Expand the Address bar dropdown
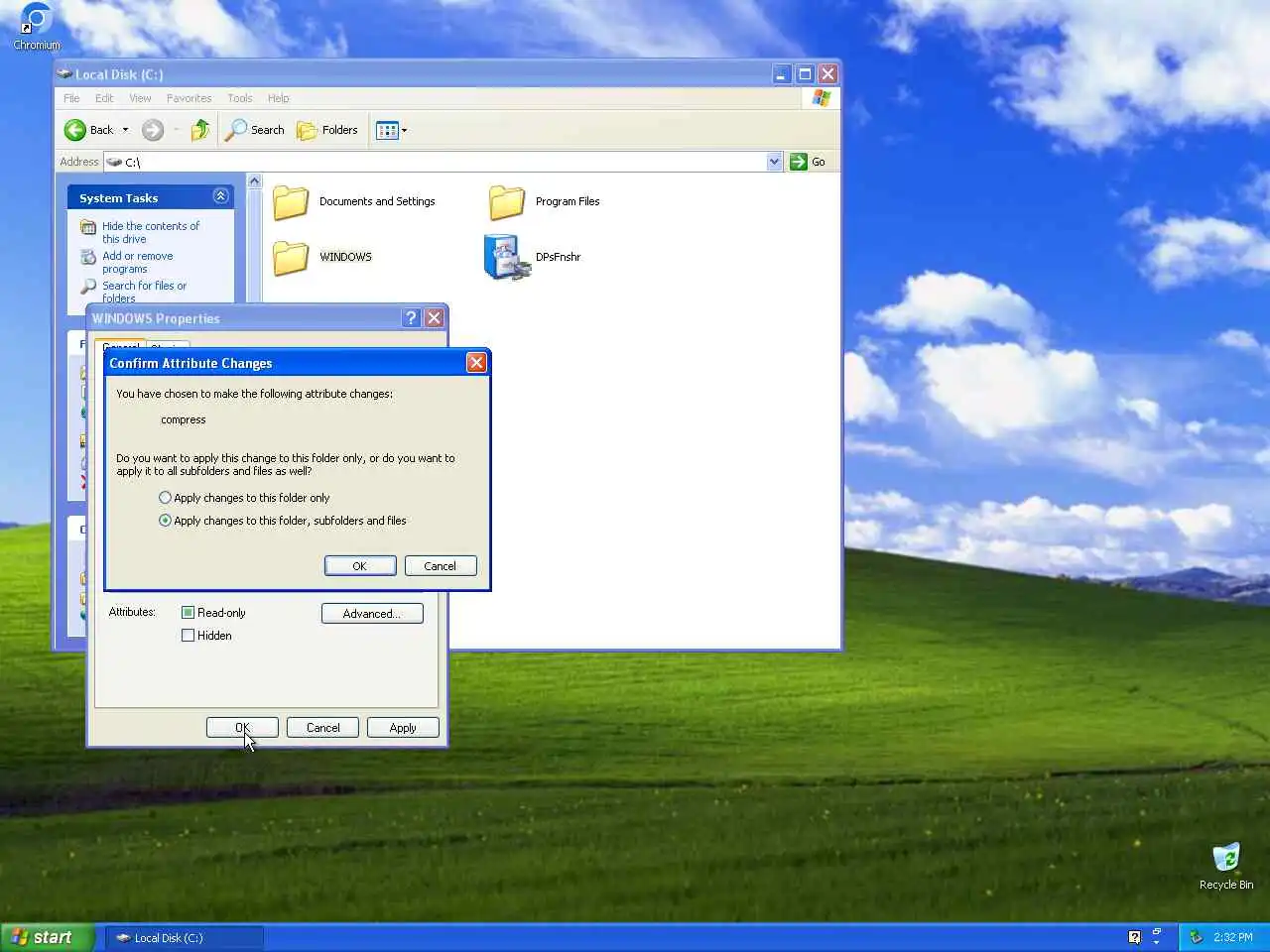The height and width of the screenshot is (952, 1270). (775, 162)
